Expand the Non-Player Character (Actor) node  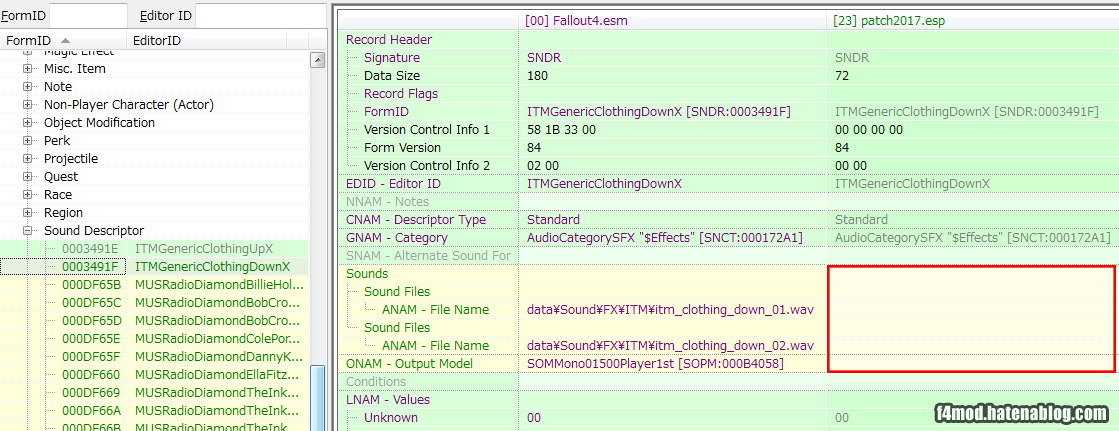[x=28, y=104]
